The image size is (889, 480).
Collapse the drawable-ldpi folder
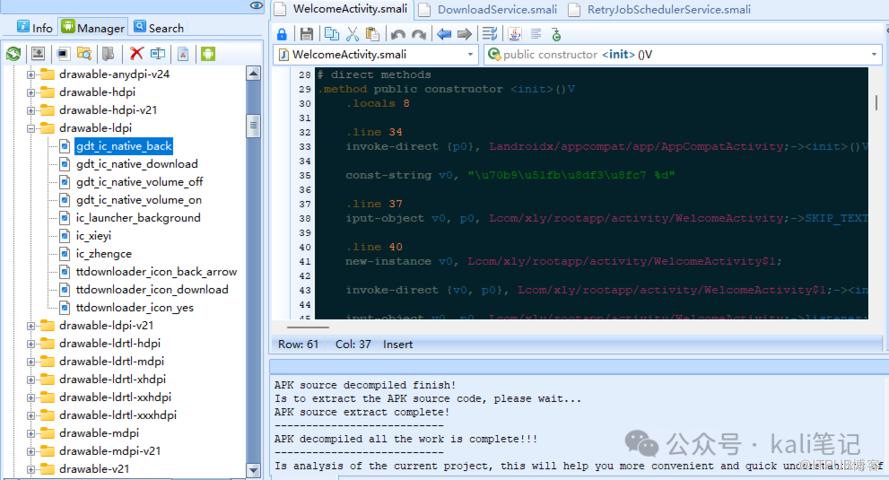point(31,128)
